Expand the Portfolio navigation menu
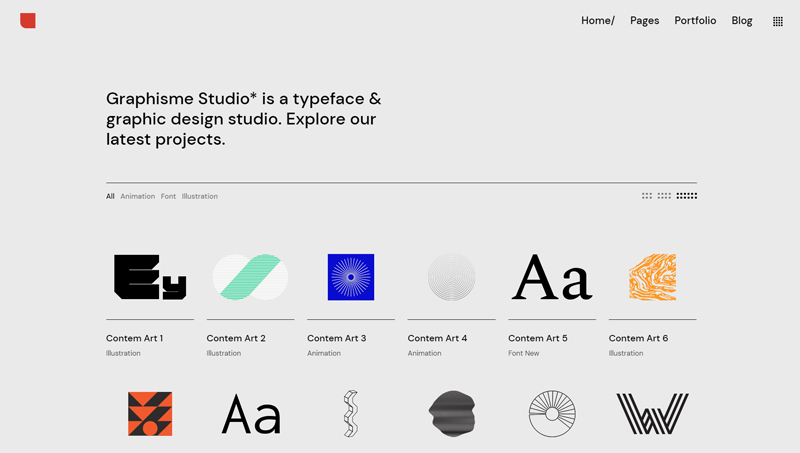The height and width of the screenshot is (453, 800). [695, 21]
